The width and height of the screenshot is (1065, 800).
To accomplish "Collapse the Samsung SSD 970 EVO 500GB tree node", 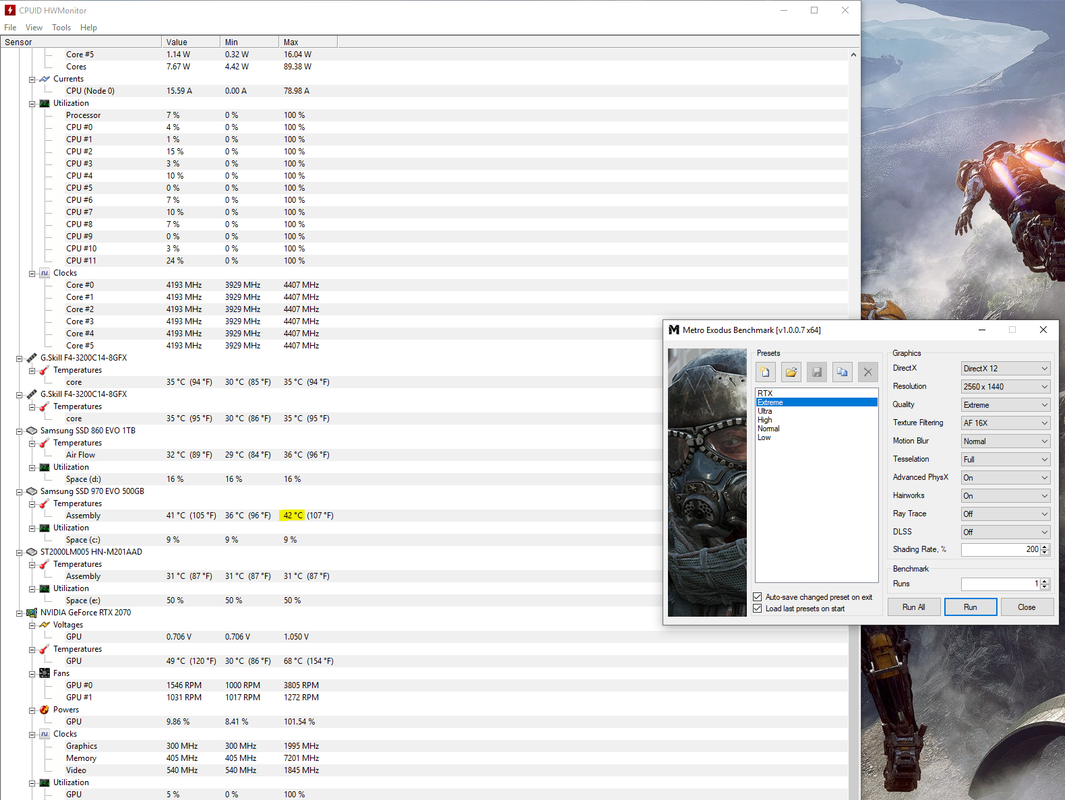I will click(19, 492).
